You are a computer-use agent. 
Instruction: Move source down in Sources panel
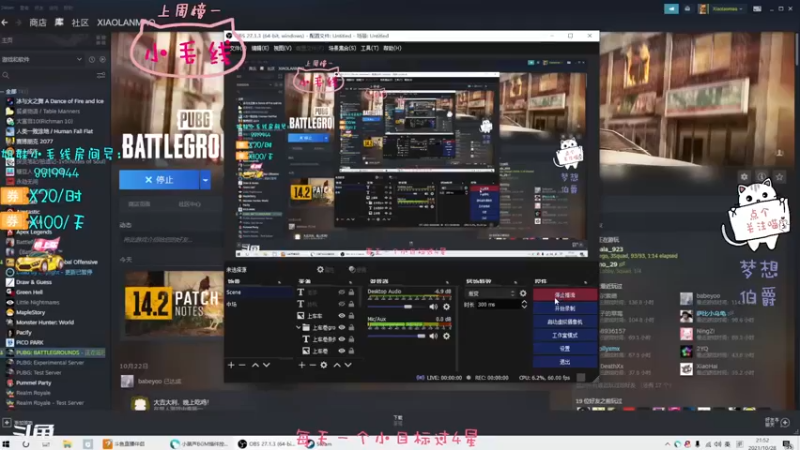point(348,365)
